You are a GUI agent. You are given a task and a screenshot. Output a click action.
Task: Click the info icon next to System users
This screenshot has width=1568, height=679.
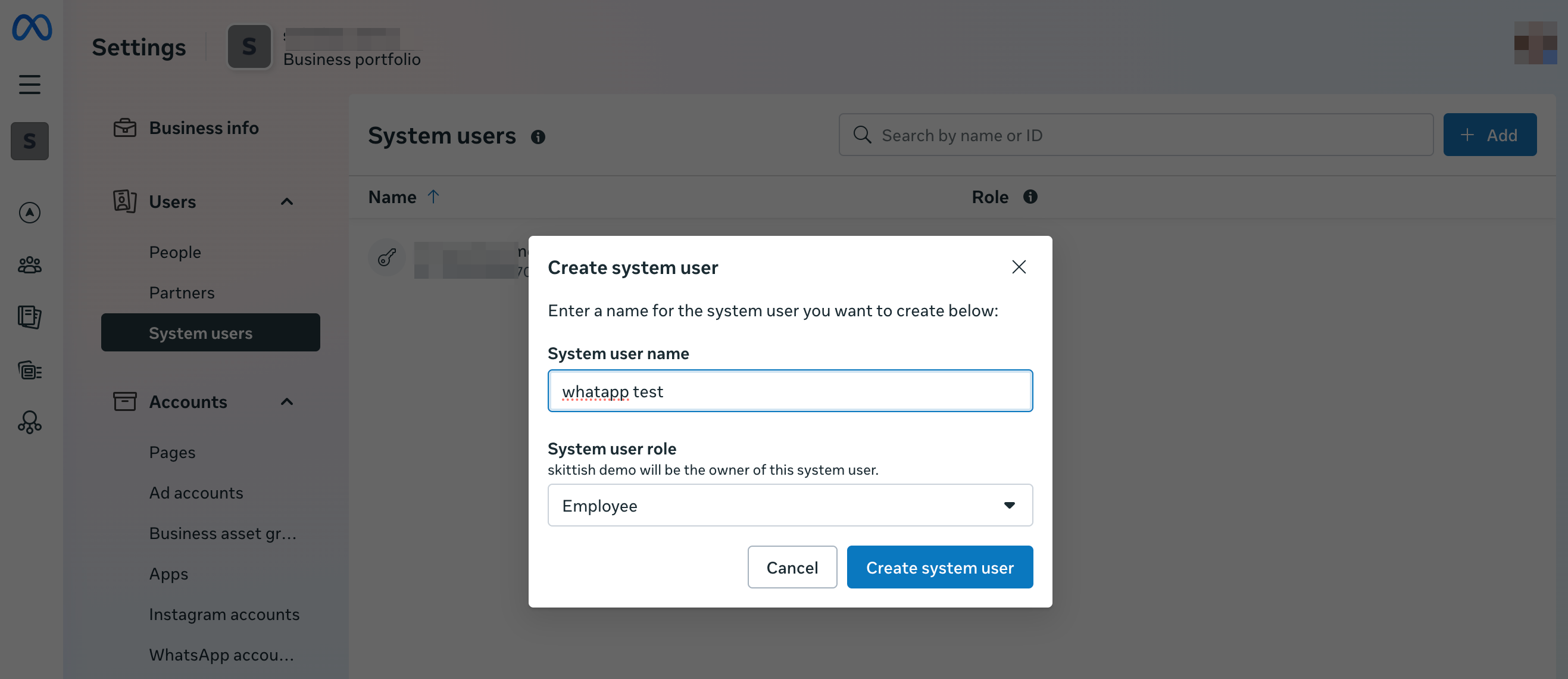tap(538, 137)
